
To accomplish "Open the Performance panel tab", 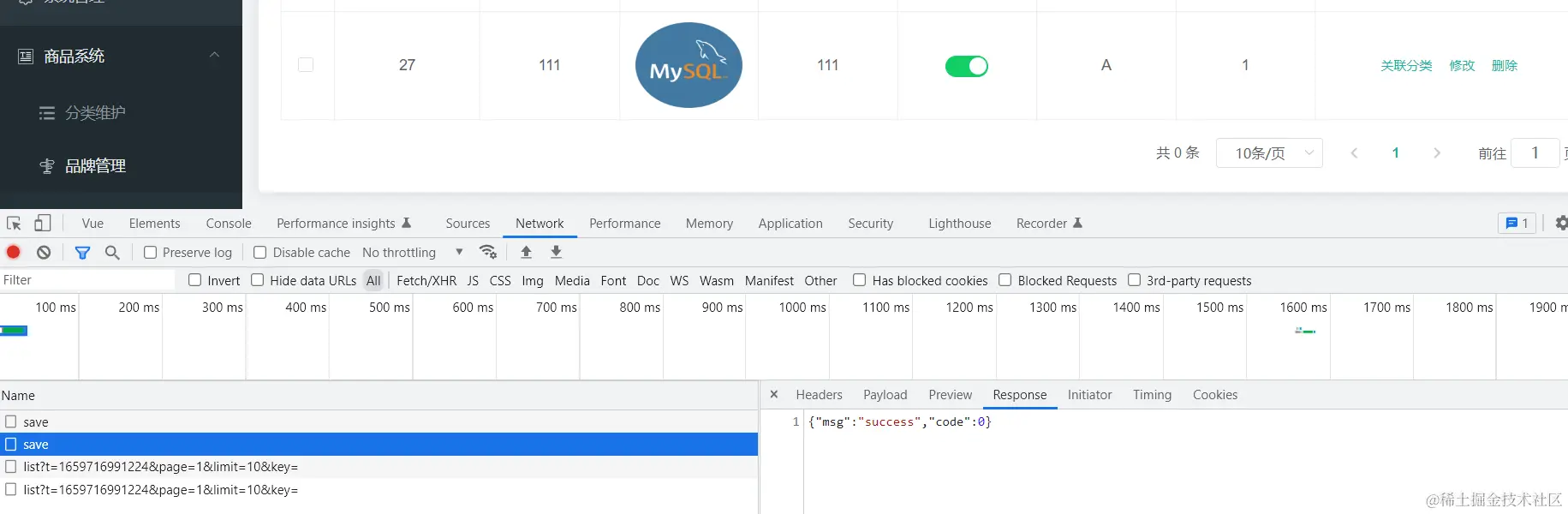I will point(625,224).
